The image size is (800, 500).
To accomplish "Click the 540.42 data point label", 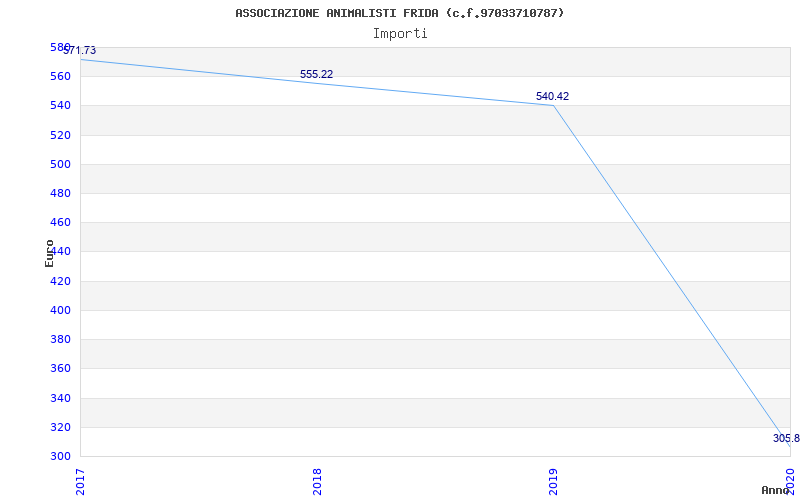I will [x=552, y=96].
